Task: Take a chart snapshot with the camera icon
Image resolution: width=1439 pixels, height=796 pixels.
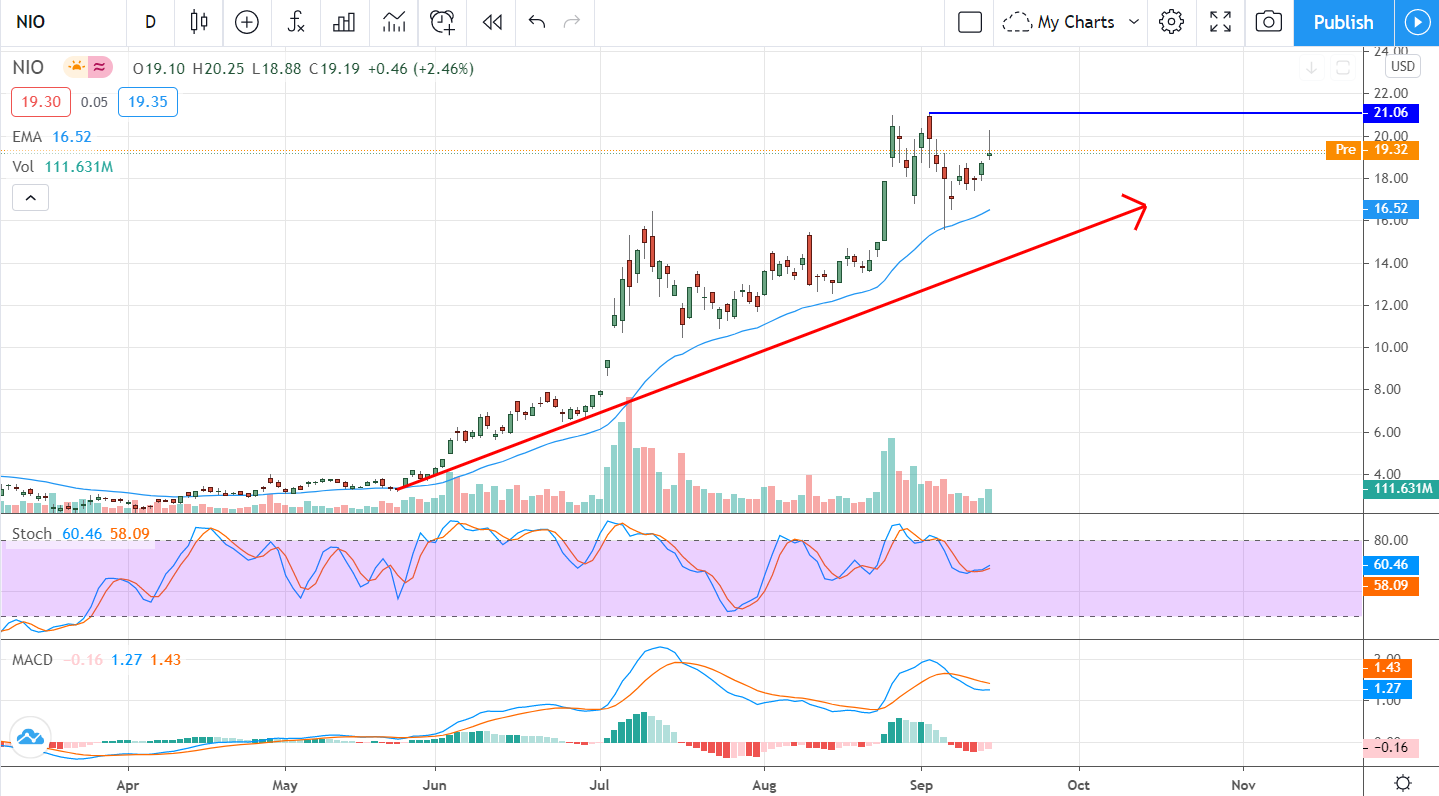Action: (1268, 22)
